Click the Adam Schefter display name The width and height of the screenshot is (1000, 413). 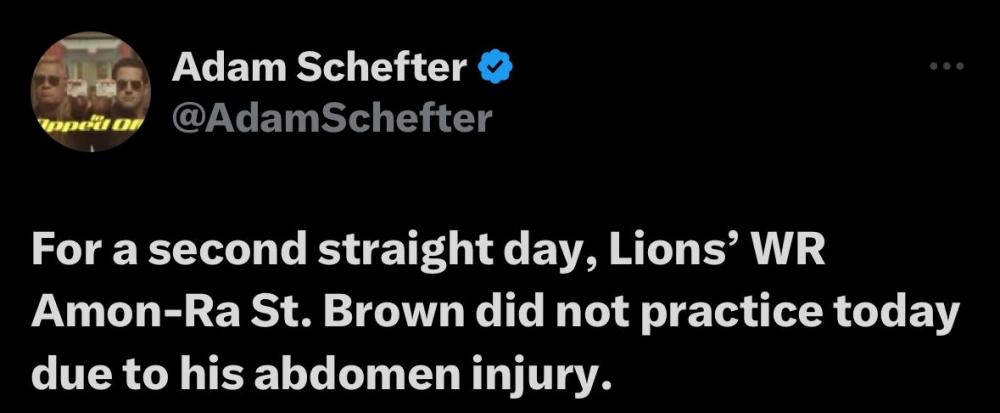tap(320, 68)
